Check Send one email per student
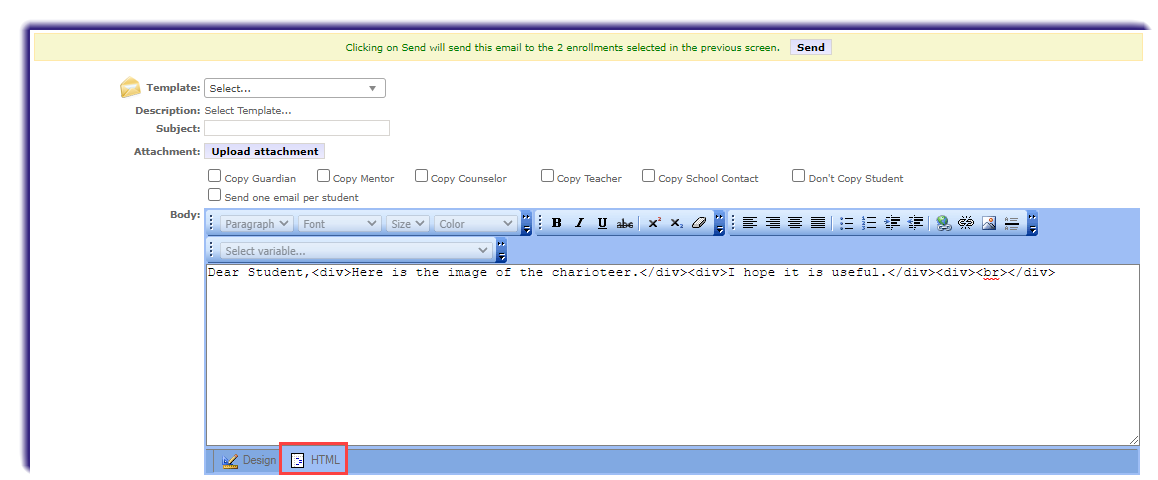The image size is (1158, 480). tap(214, 195)
